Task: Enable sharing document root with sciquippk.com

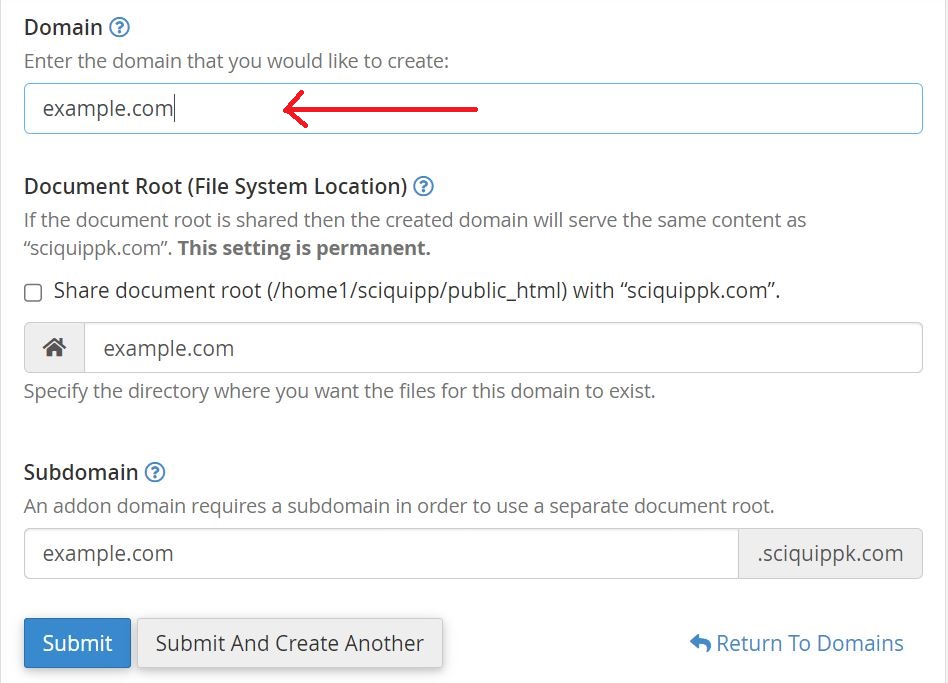Action: [31, 291]
